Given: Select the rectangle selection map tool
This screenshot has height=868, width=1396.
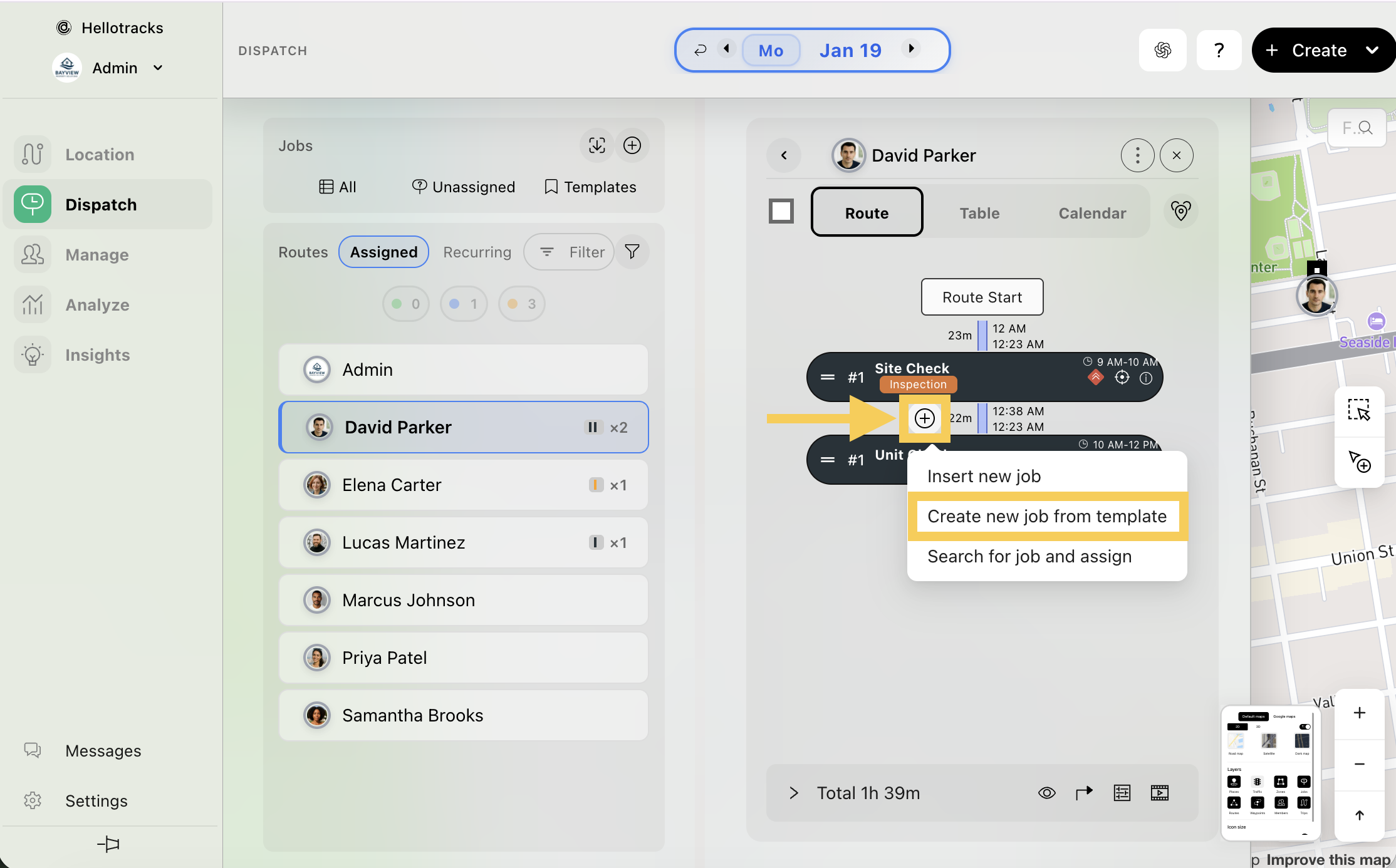Looking at the screenshot, I should click(1358, 411).
